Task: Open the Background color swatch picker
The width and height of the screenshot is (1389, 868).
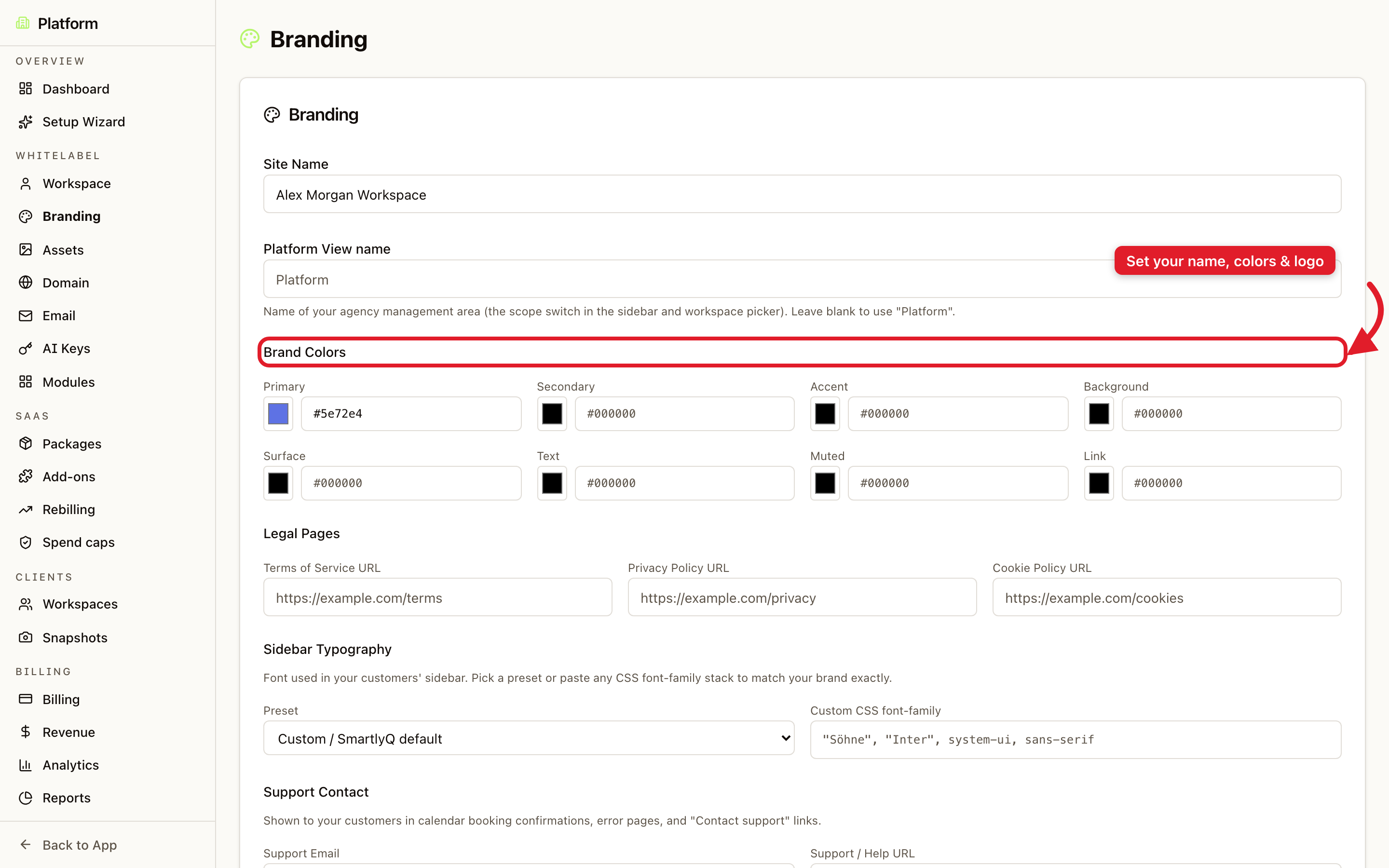Action: (1099, 413)
